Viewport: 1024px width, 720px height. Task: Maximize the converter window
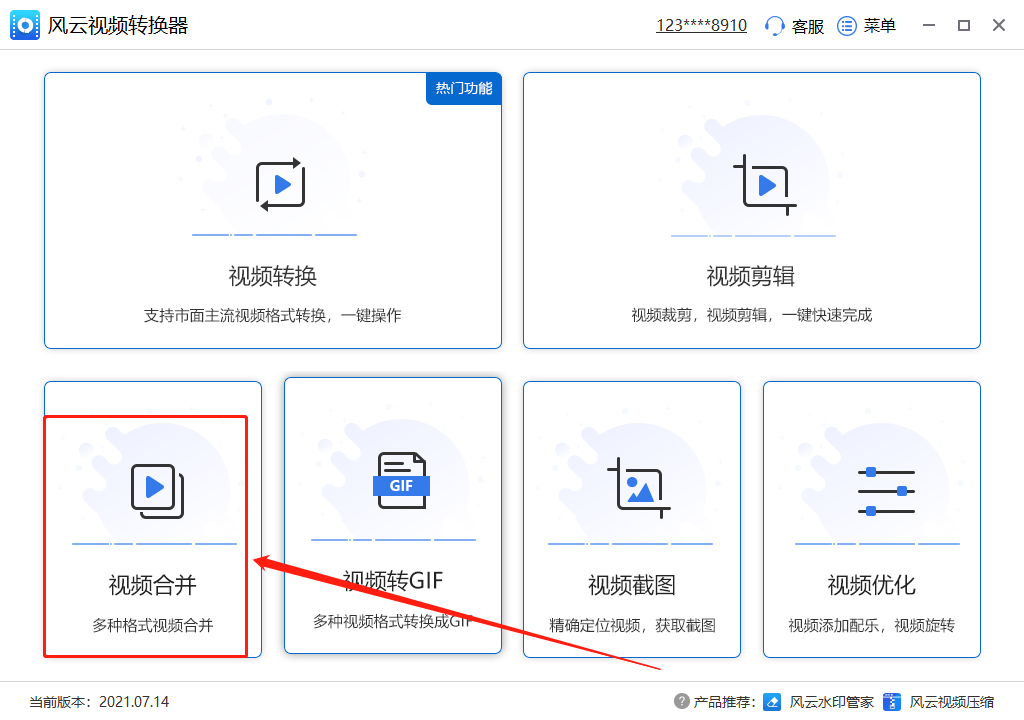tap(964, 25)
